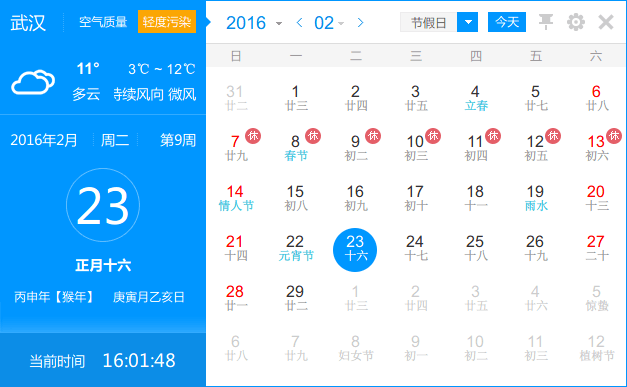Click the cloudy weather icon
Image resolution: width=627 pixels, height=387 pixels.
click(x=33, y=82)
